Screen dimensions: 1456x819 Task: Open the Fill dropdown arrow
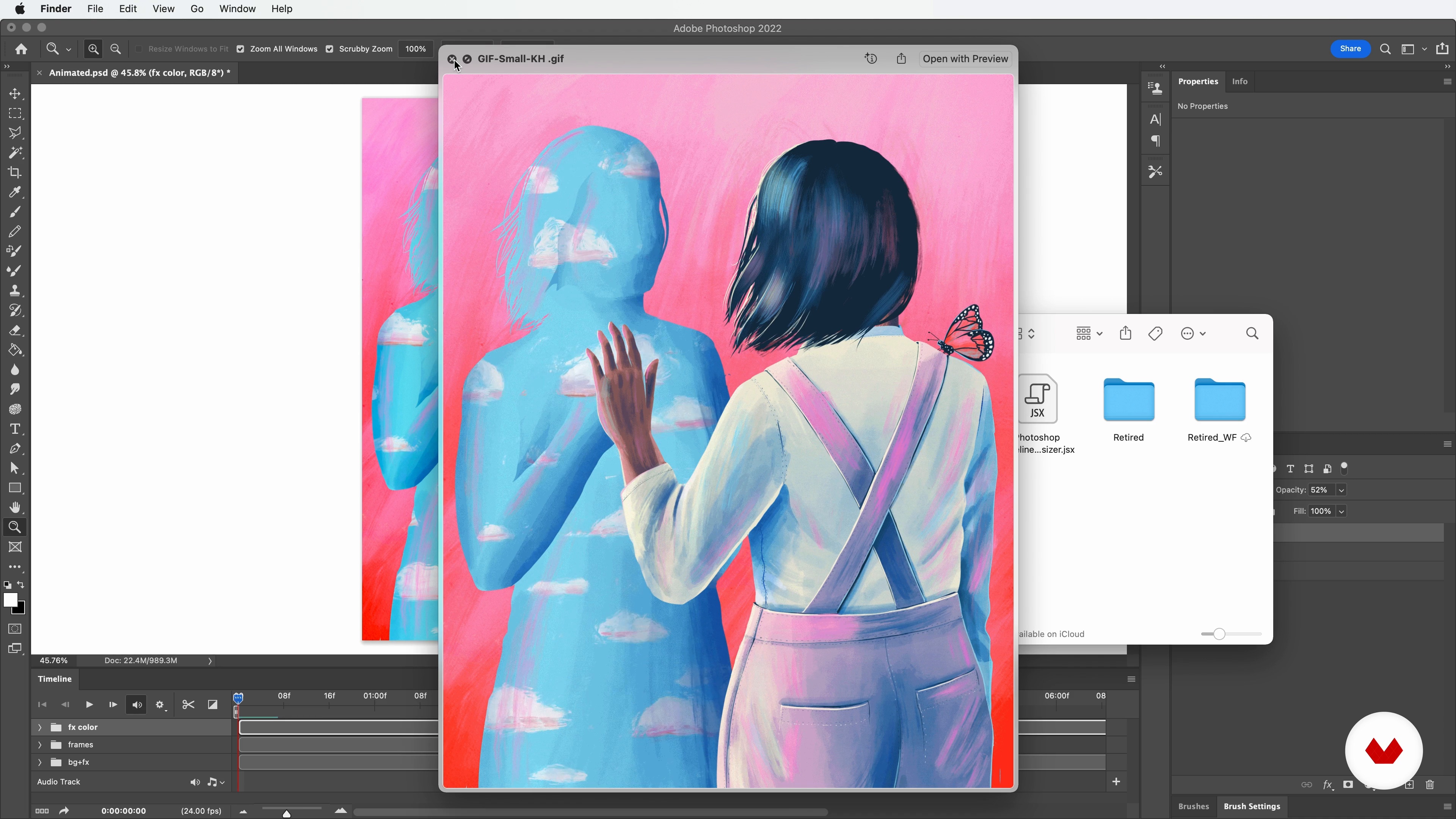point(1341,511)
